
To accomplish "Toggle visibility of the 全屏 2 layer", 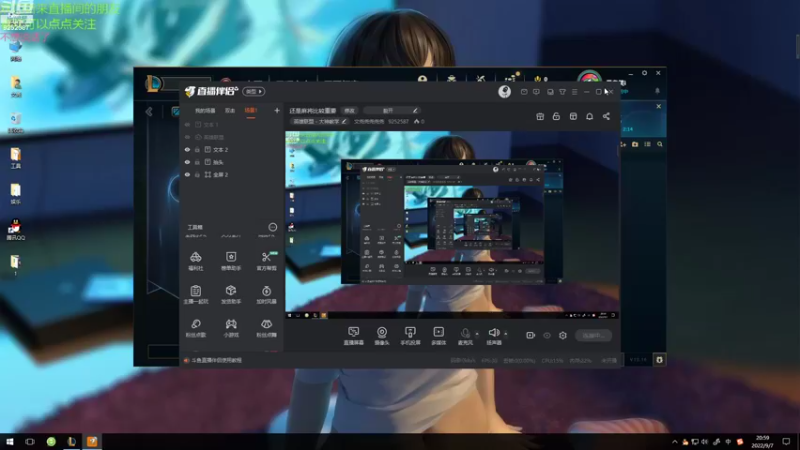I will 187,174.
